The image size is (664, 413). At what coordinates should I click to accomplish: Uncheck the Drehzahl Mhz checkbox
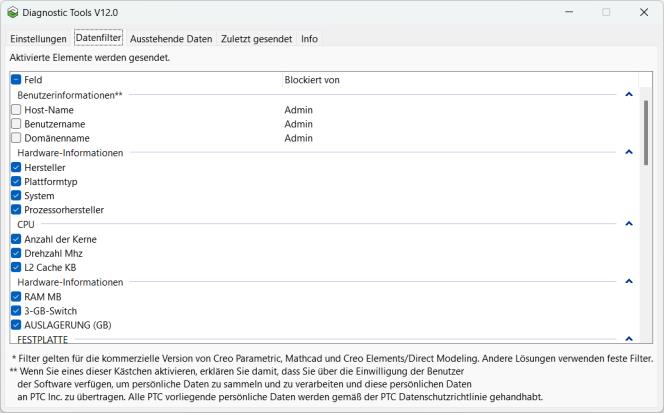[16, 253]
